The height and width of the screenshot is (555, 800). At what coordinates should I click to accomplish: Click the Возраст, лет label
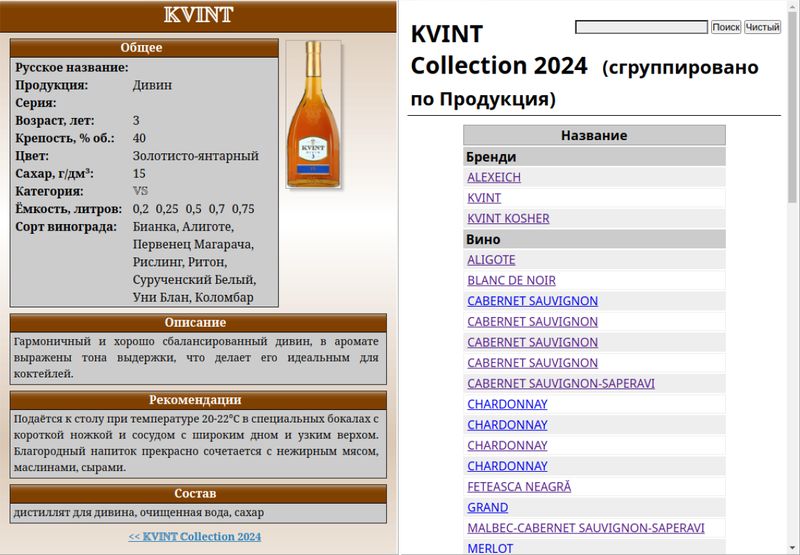coord(55,120)
